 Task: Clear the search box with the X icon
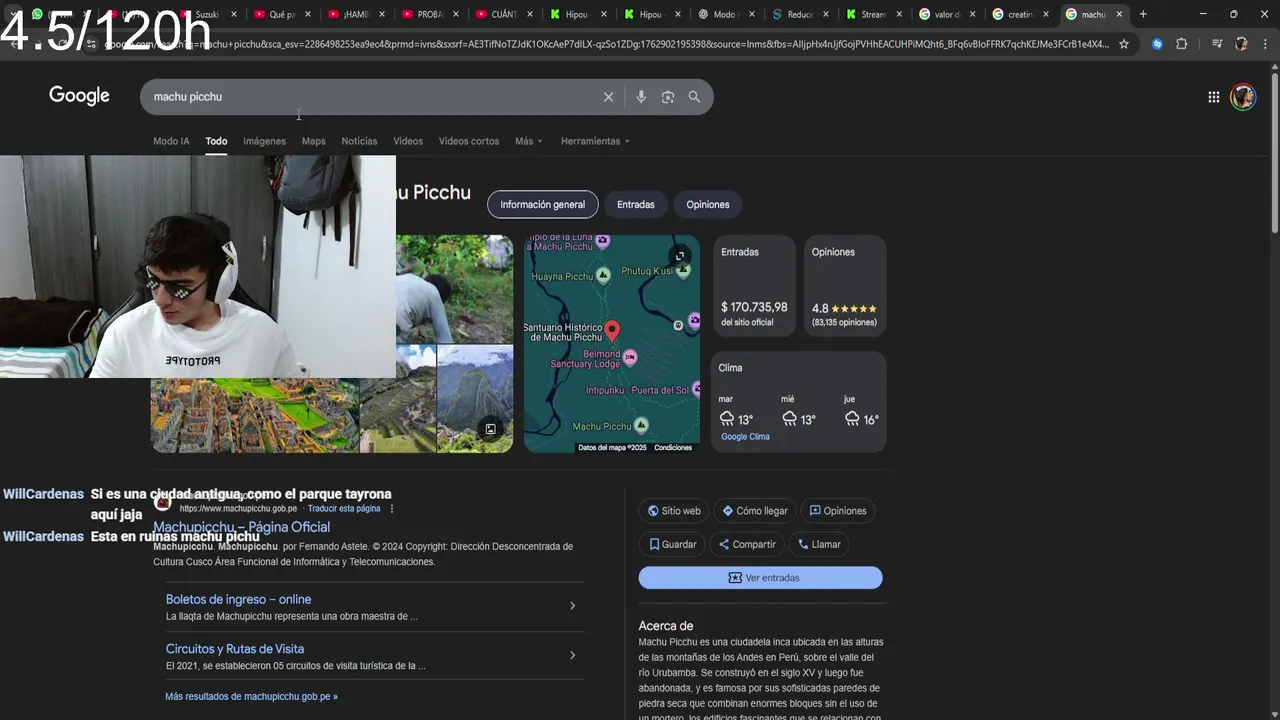[x=608, y=97]
